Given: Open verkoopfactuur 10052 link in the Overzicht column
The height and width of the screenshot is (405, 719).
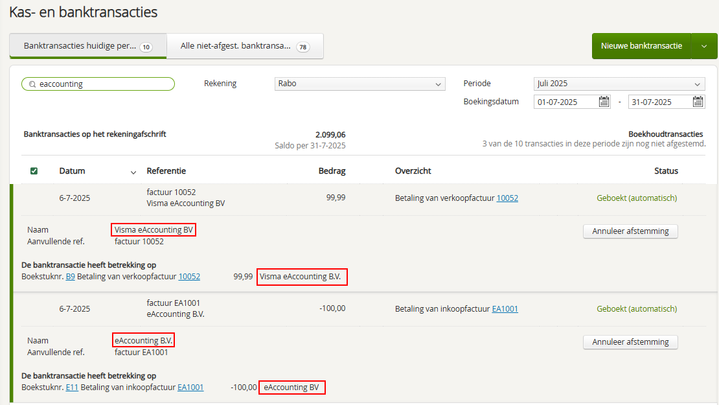Looking at the screenshot, I should (507, 198).
